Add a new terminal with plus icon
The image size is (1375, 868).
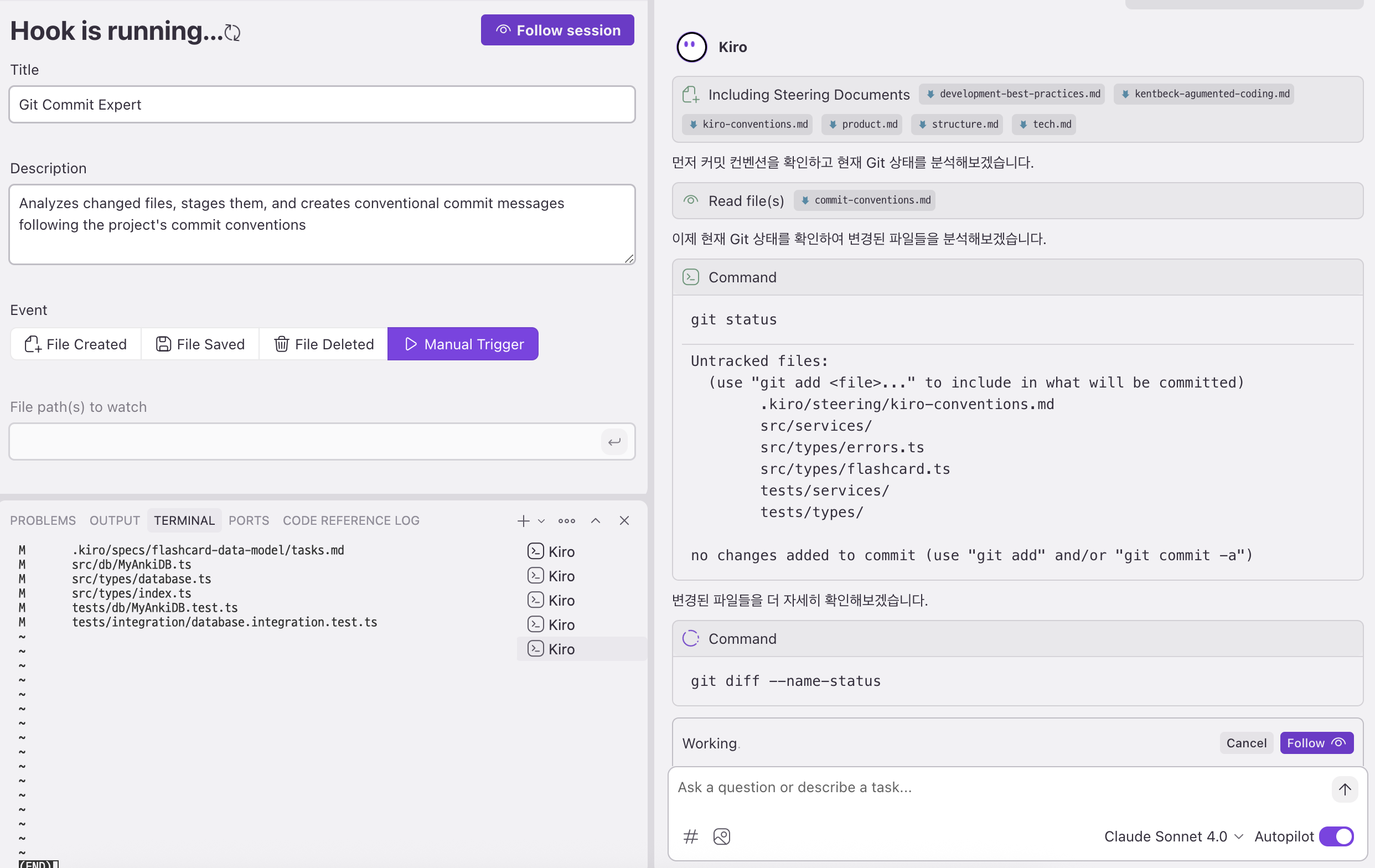[523, 521]
